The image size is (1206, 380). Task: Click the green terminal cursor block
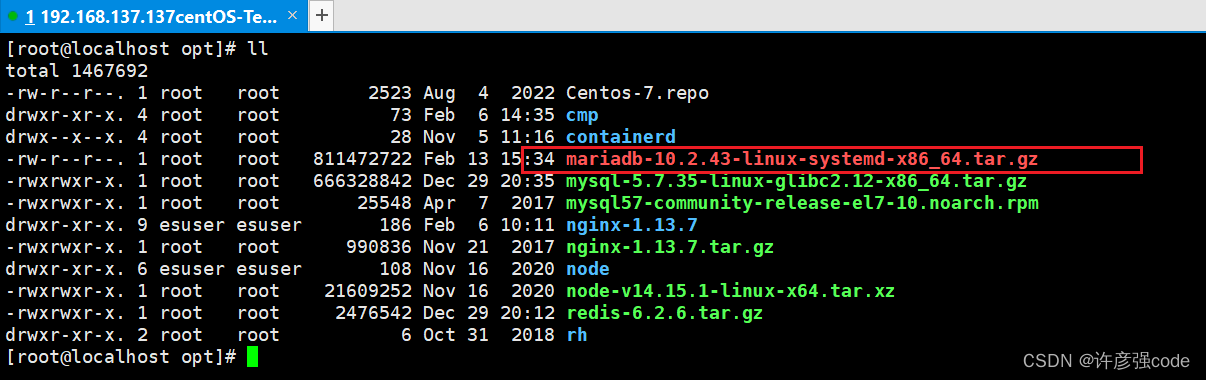(252, 357)
